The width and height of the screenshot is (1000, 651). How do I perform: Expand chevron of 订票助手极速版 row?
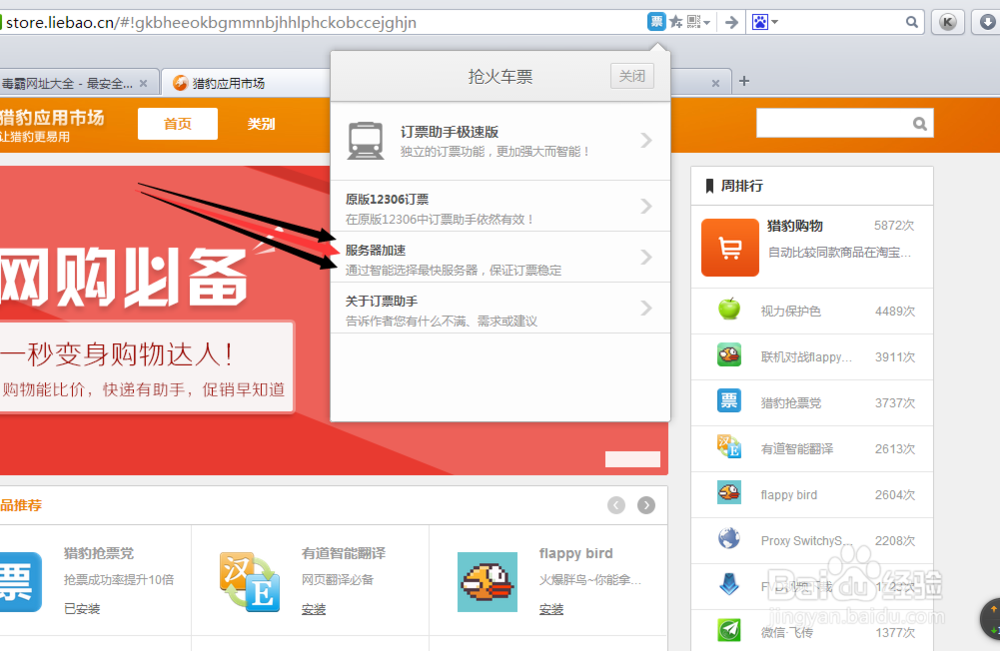click(646, 140)
